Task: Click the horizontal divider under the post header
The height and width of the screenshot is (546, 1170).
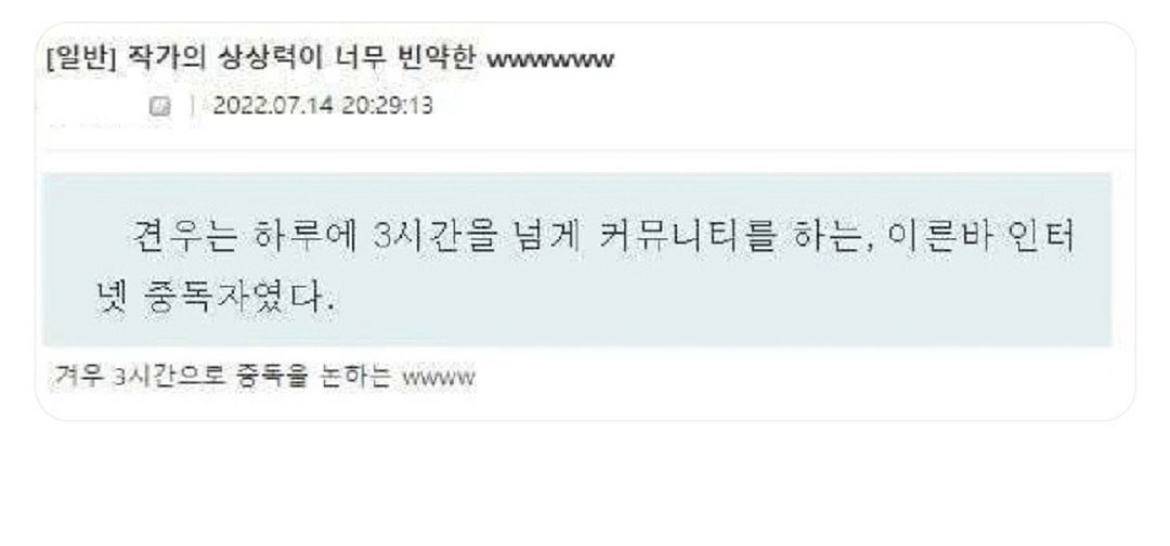Action: (x=589, y=151)
